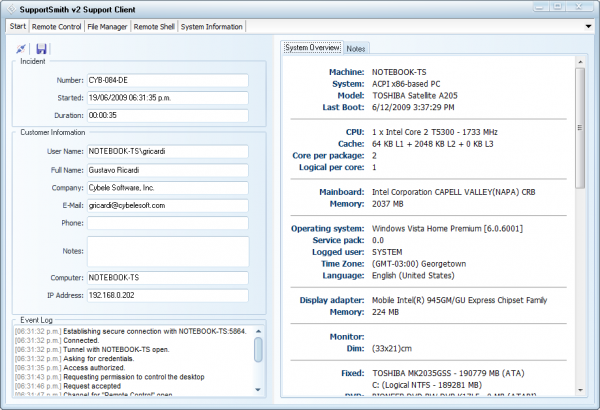The height and width of the screenshot is (410, 600).
Task: Click the Company input field
Action: tap(167, 187)
